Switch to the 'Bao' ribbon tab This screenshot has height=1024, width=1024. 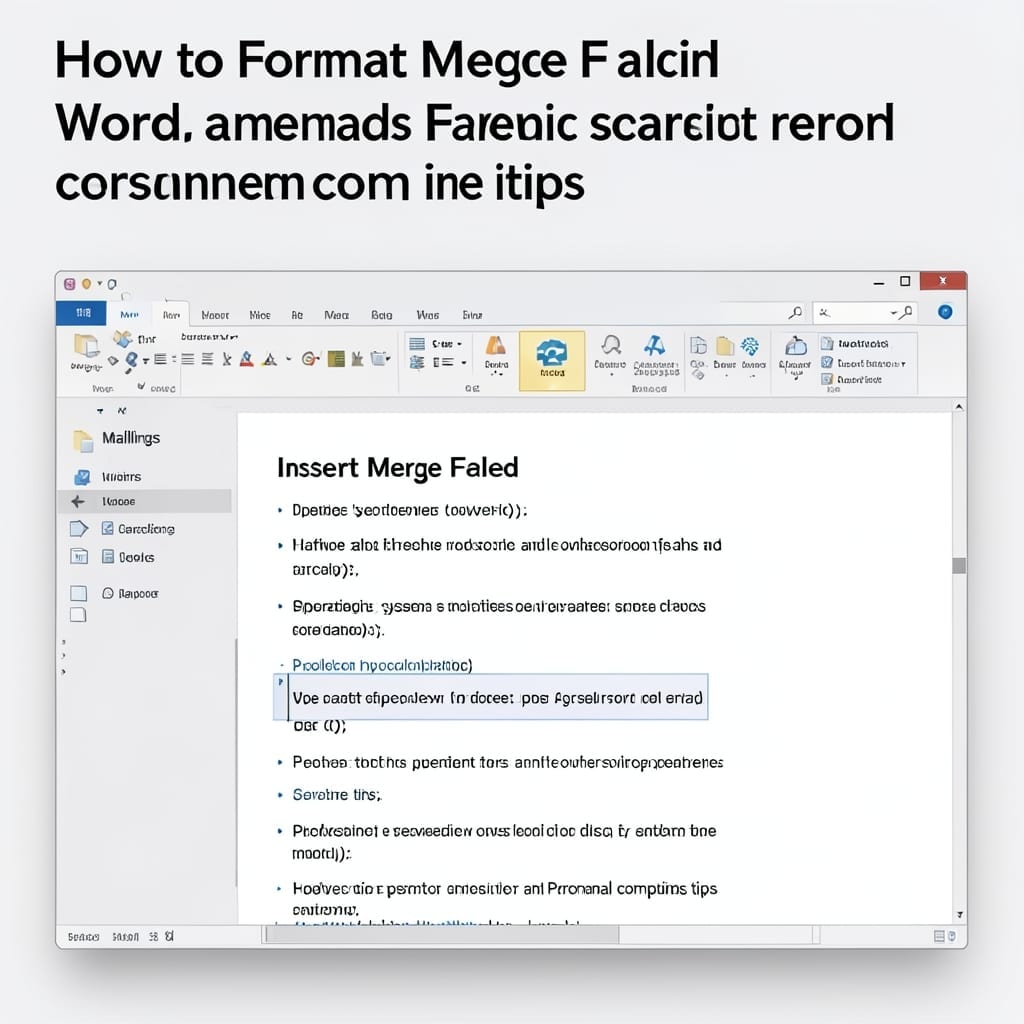point(381,315)
